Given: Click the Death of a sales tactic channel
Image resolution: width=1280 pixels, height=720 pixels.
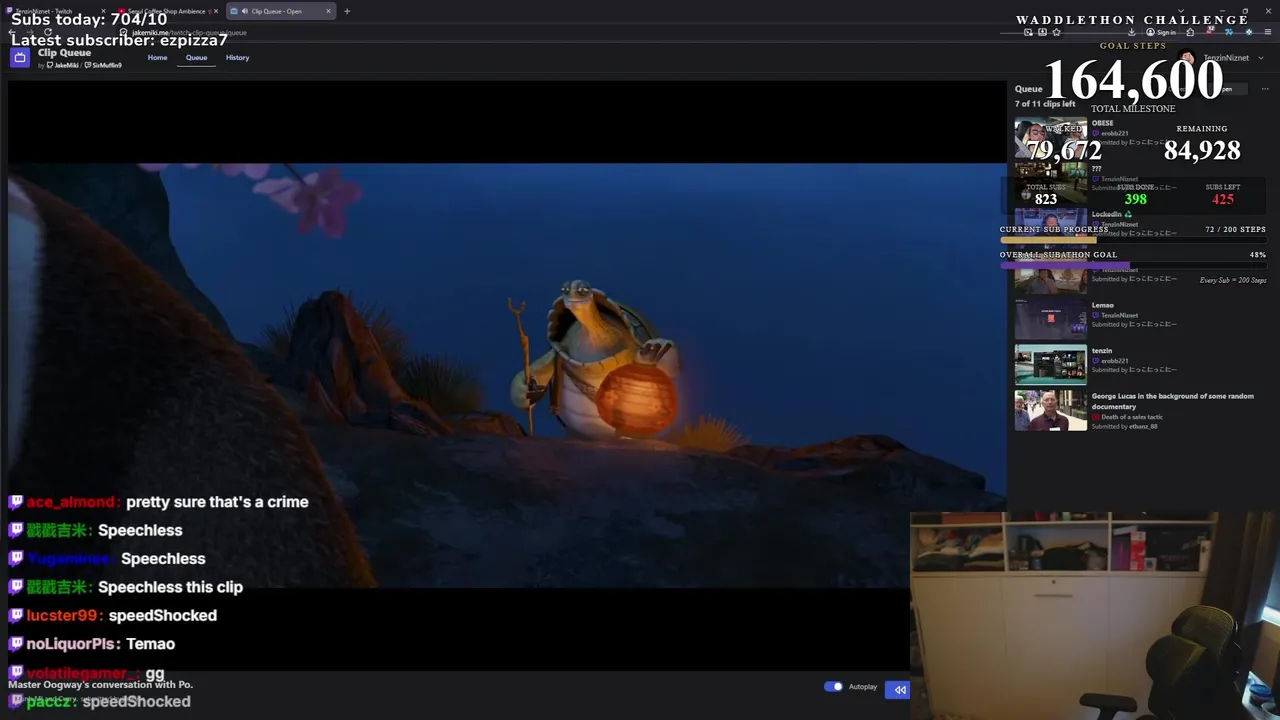Looking at the screenshot, I should pyautogui.click(x=1131, y=417).
